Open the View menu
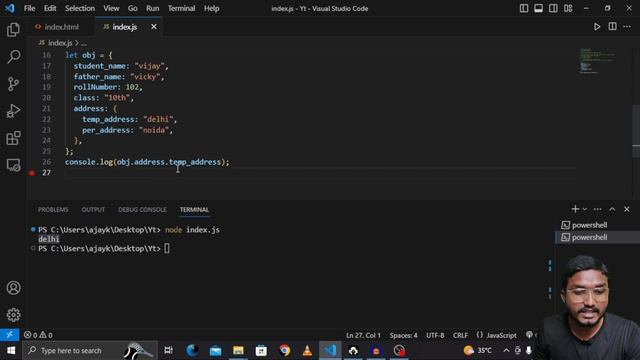The image size is (640, 360). pyautogui.click(x=111, y=8)
